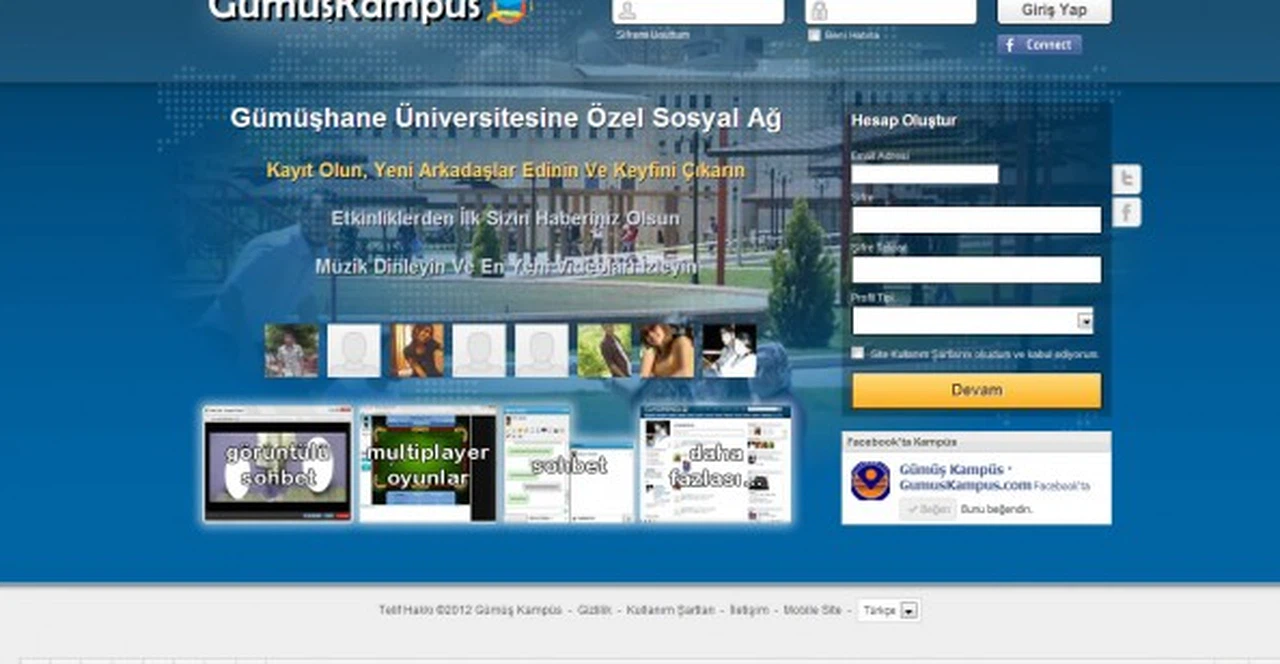Open the görüntülü sohbet feature preview

click(x=278, y=465)
